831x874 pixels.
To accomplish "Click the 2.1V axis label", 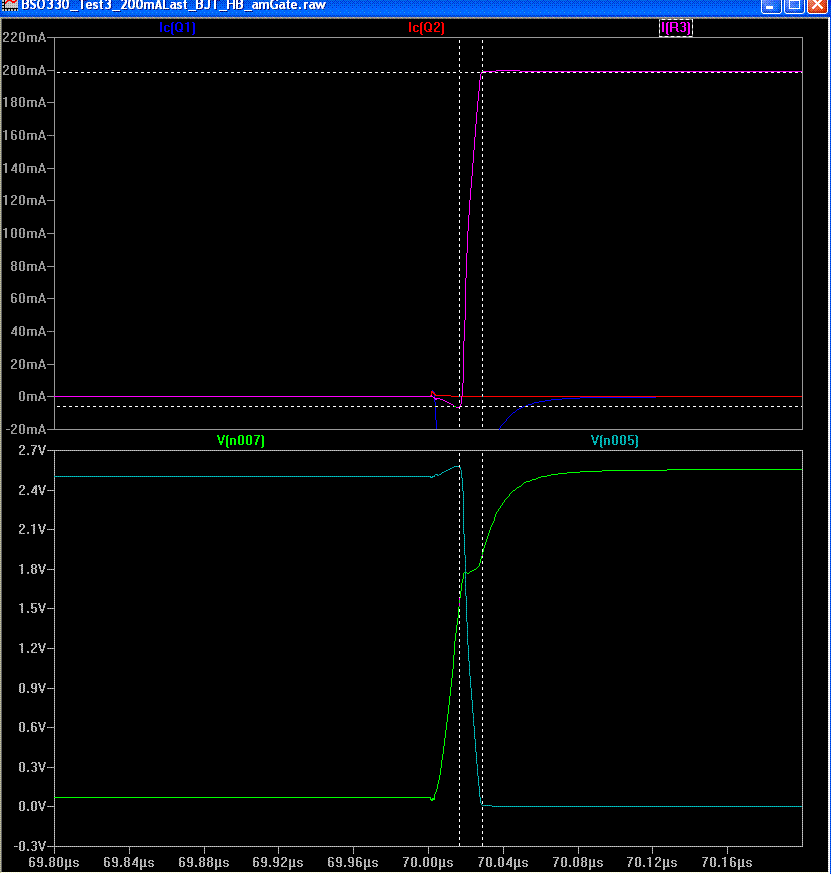I will [x=32, y=530].
